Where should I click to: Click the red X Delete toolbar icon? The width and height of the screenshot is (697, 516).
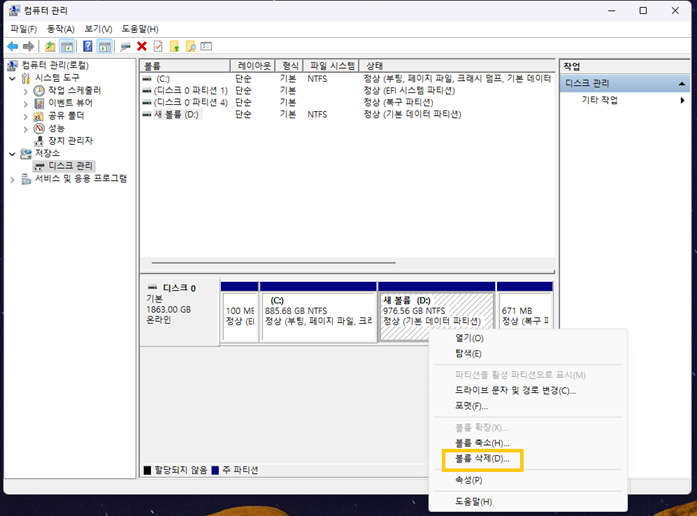(x=142, y=46)
